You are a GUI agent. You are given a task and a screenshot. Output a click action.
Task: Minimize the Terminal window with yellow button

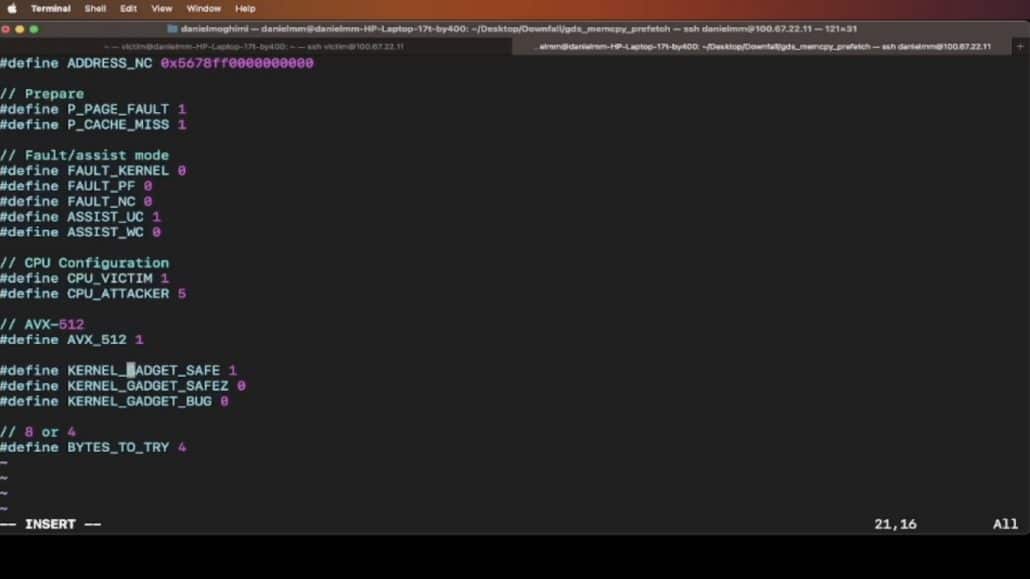pyautogui.click(x=20, y=29)
